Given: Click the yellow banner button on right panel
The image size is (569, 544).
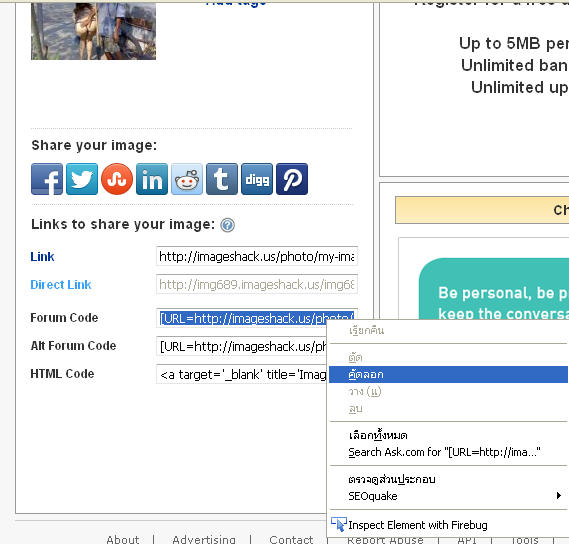Looking at the screenshot, I should (482, 210).
